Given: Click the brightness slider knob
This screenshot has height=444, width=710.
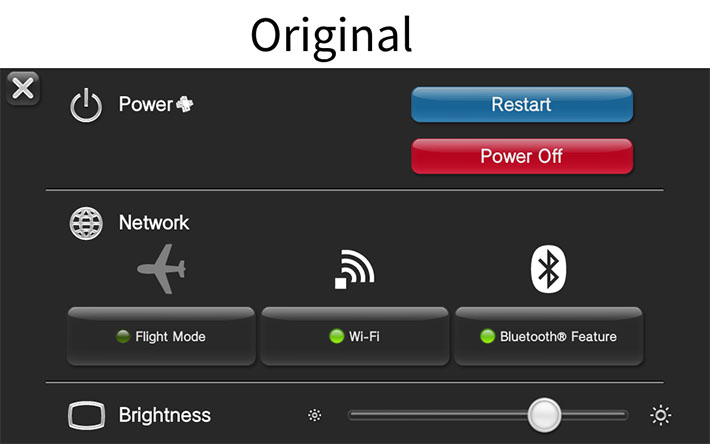Looking at the screenshot, I should click(x=544, y=415).
